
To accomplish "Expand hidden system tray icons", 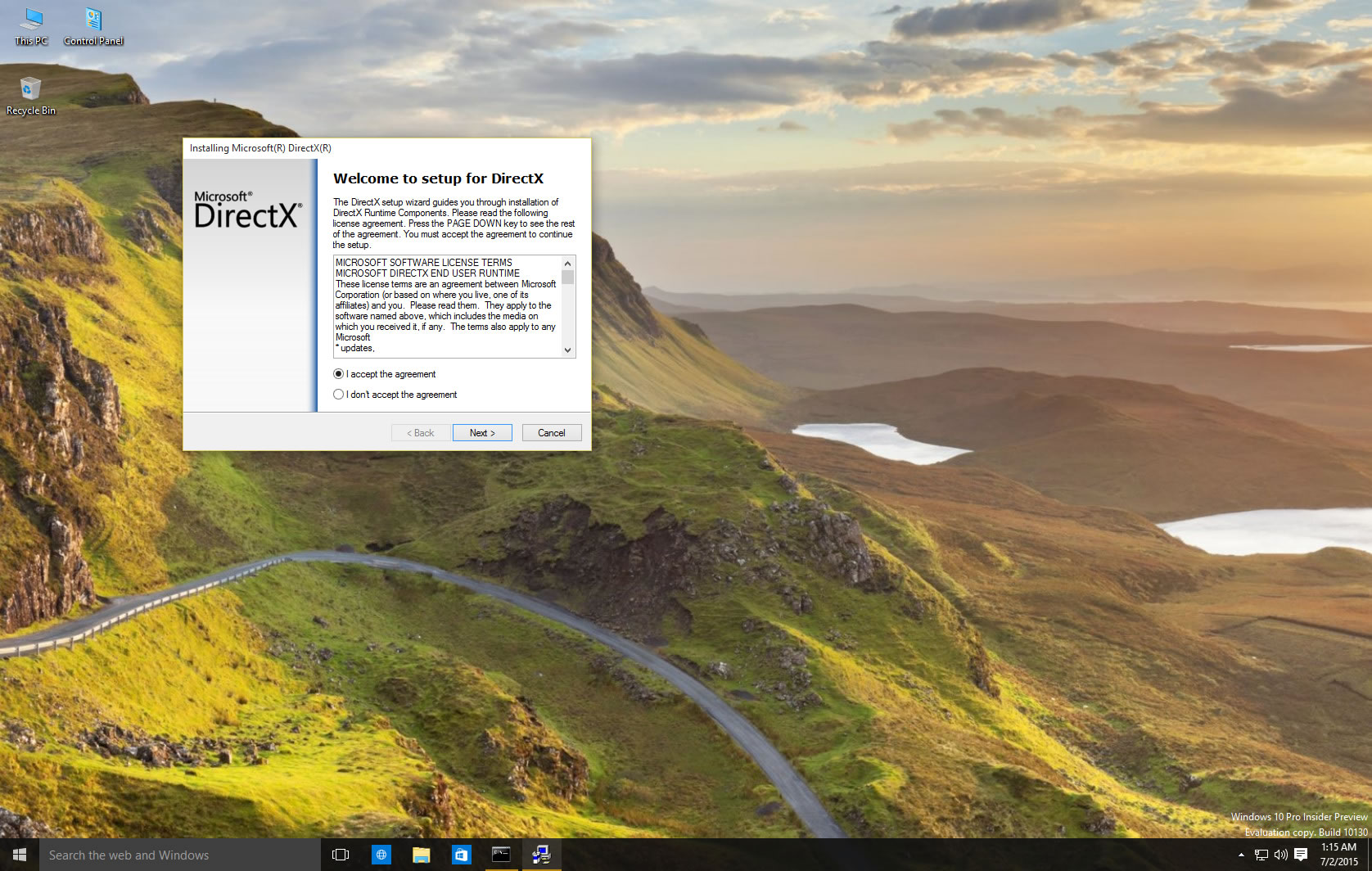I will point(1241,855).
